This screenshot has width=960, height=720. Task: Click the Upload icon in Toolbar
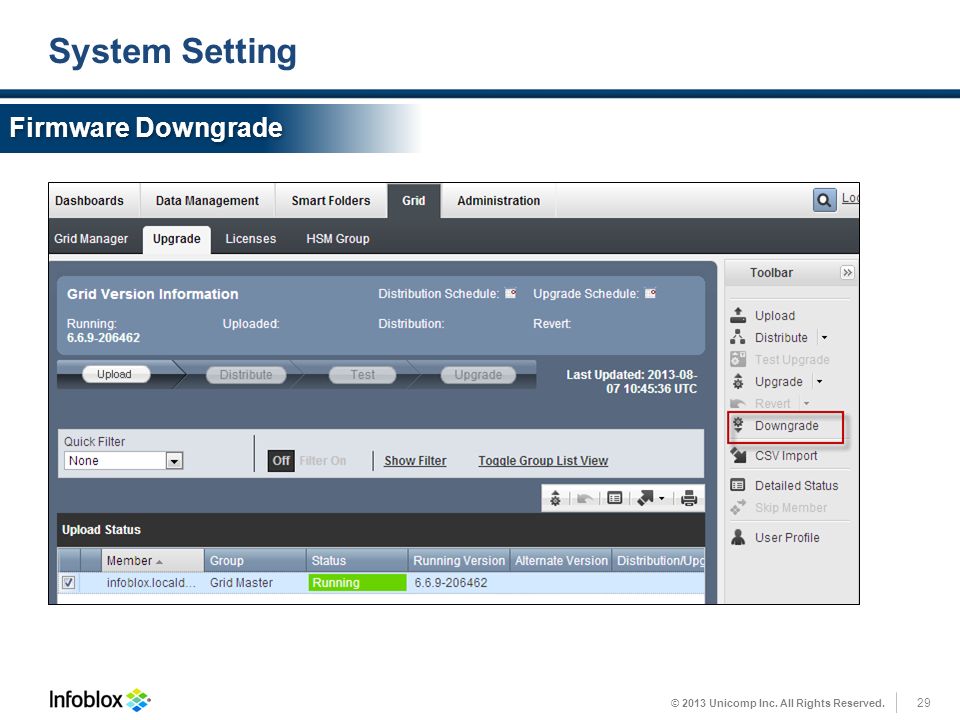[738, 315]
